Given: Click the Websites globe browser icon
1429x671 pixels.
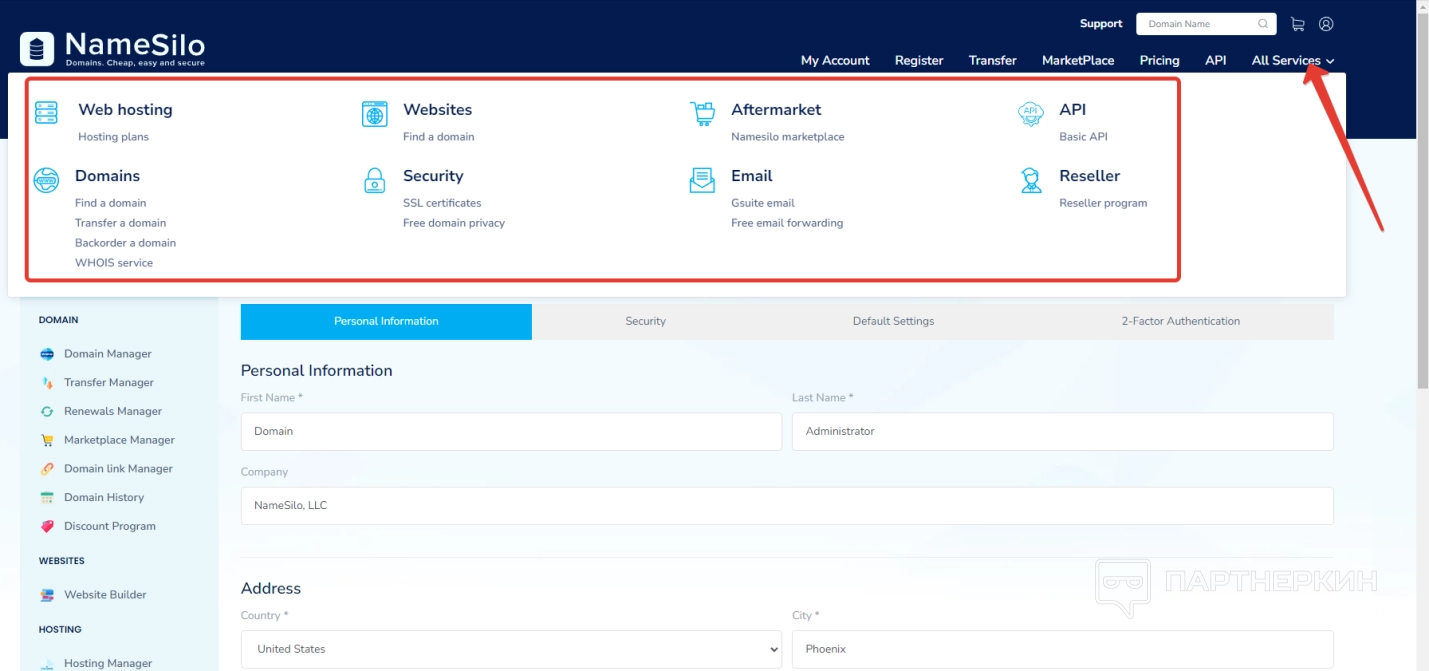Looking at the screenshot, I should click(x=374, y=114).
